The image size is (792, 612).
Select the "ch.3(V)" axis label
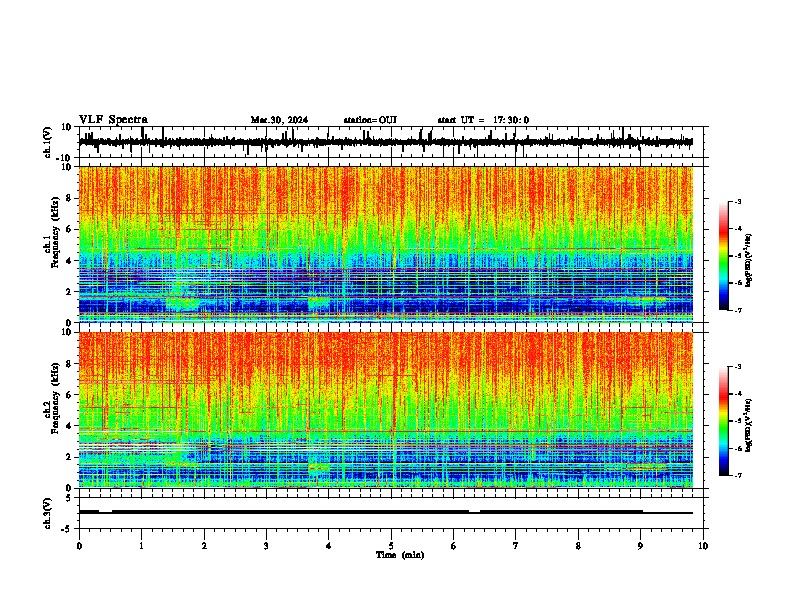[x=48, y=513]
